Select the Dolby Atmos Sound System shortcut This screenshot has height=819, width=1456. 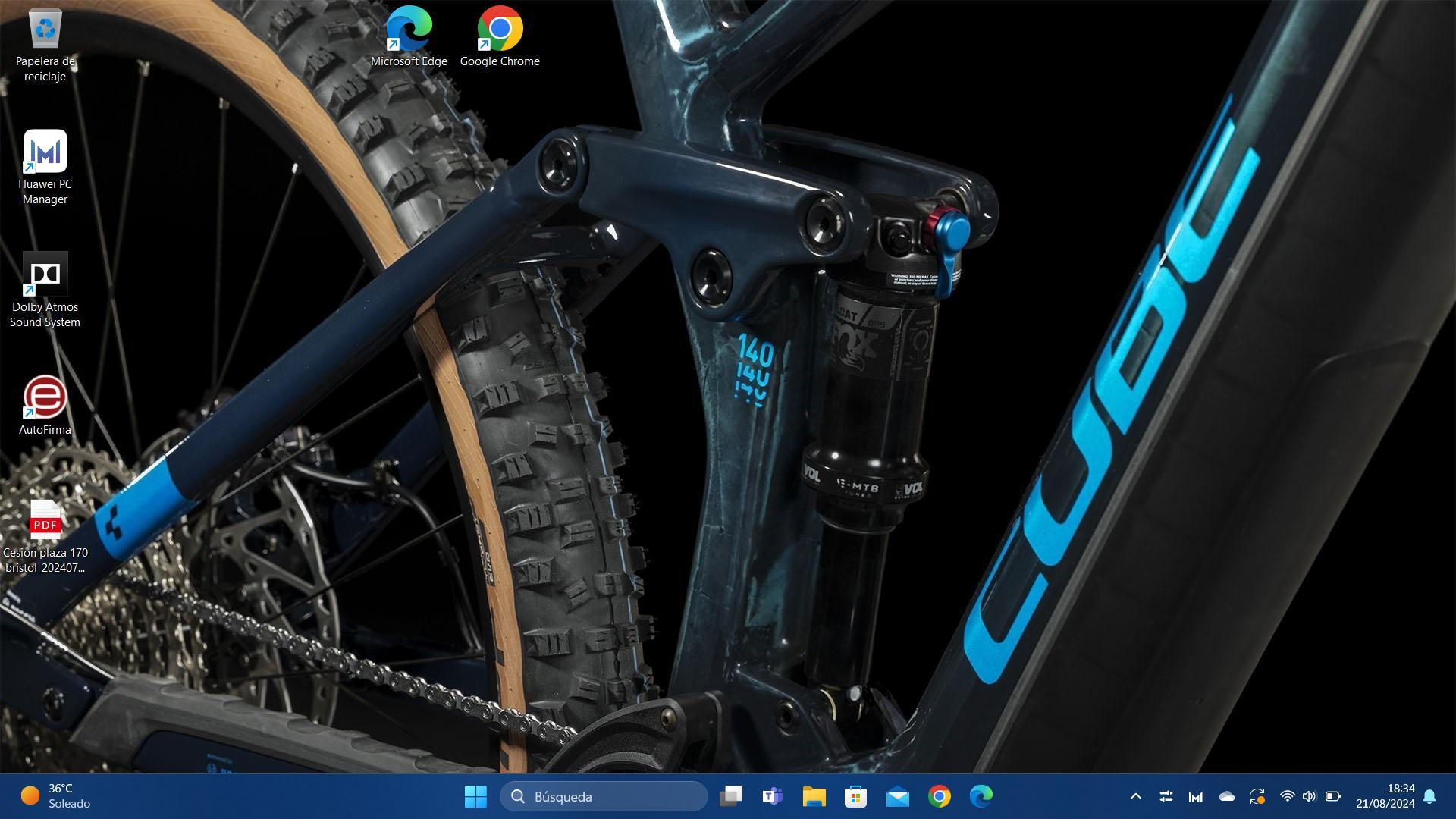coord(45,290)
